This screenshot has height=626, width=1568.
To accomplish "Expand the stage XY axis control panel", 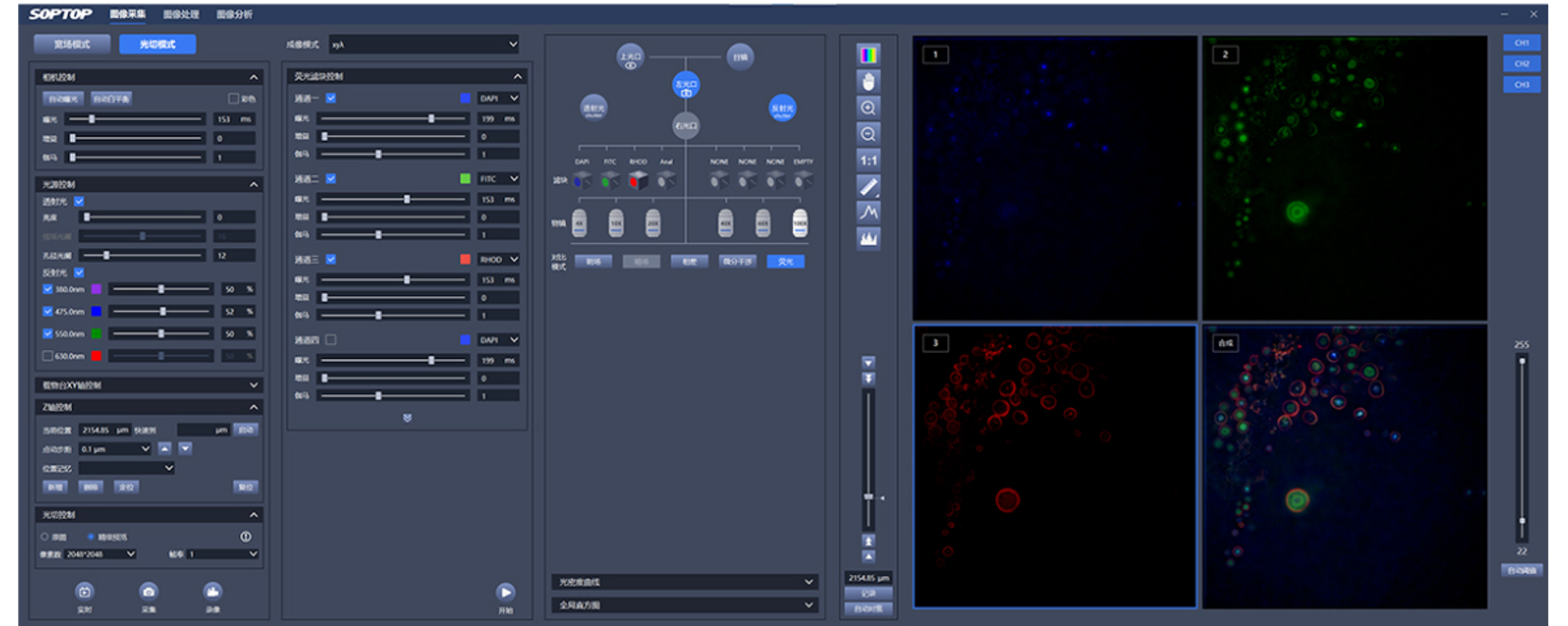I will coord(253,385).
